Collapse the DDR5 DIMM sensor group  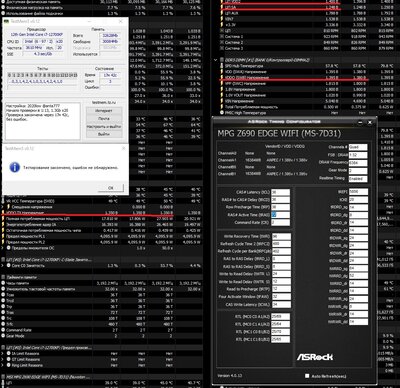coord(216,60)
